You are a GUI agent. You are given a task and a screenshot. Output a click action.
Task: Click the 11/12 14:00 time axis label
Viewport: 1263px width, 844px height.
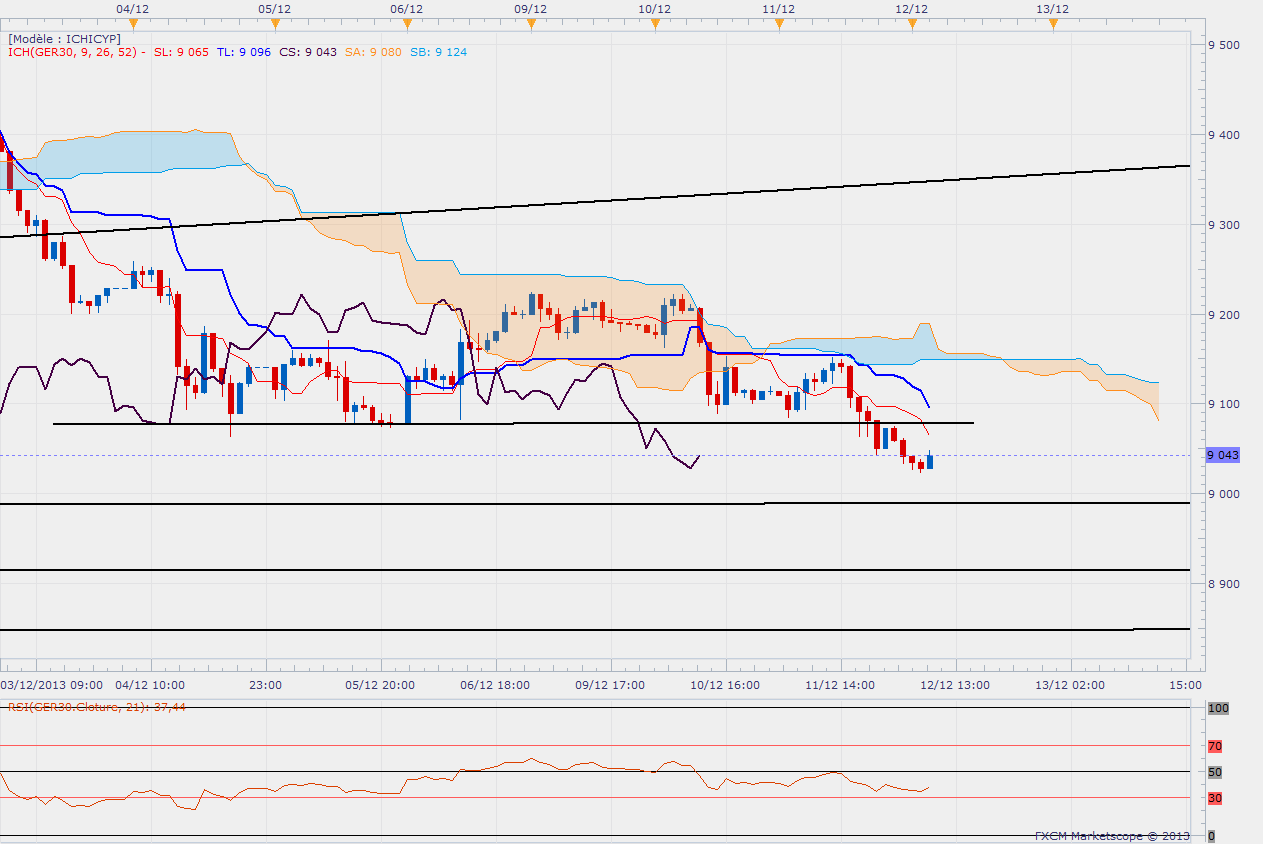tap(840, 685)
